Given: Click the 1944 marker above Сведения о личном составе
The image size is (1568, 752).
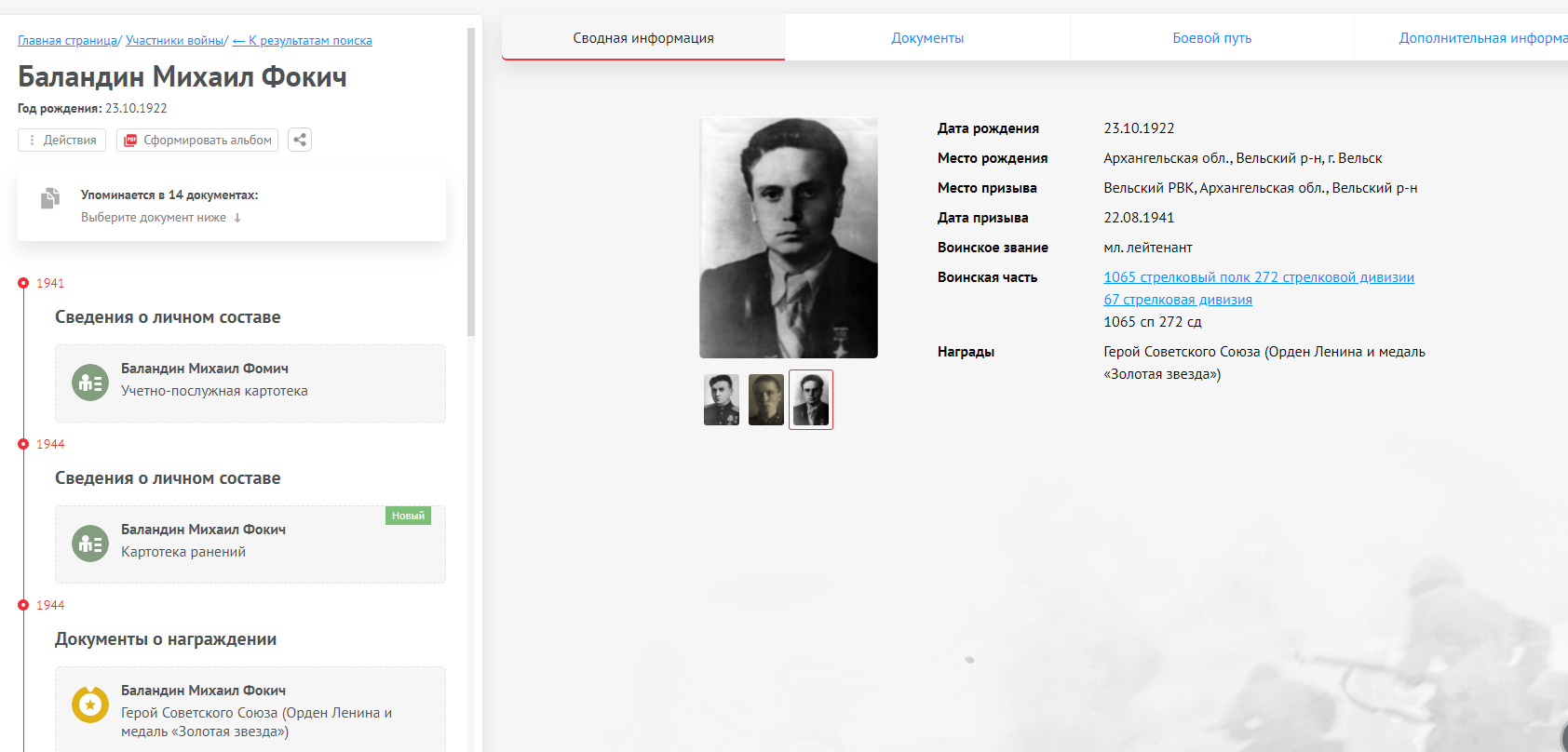Looking at the screenshot, I should (x=23, y=444).
